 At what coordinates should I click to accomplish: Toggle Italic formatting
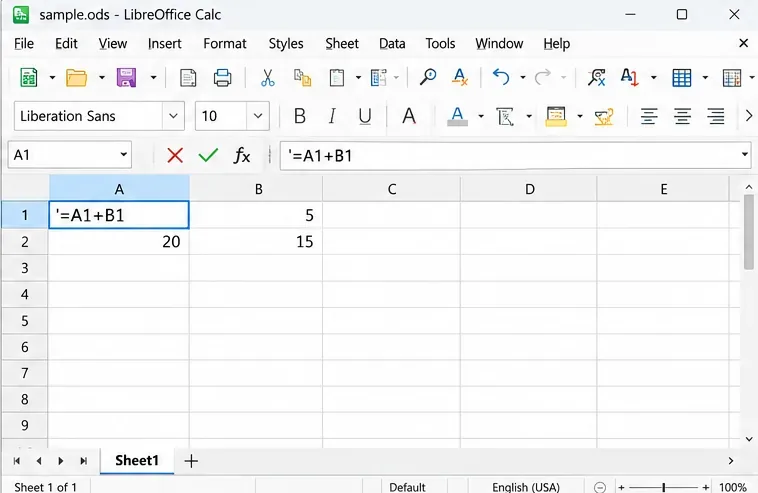point(332,116)
